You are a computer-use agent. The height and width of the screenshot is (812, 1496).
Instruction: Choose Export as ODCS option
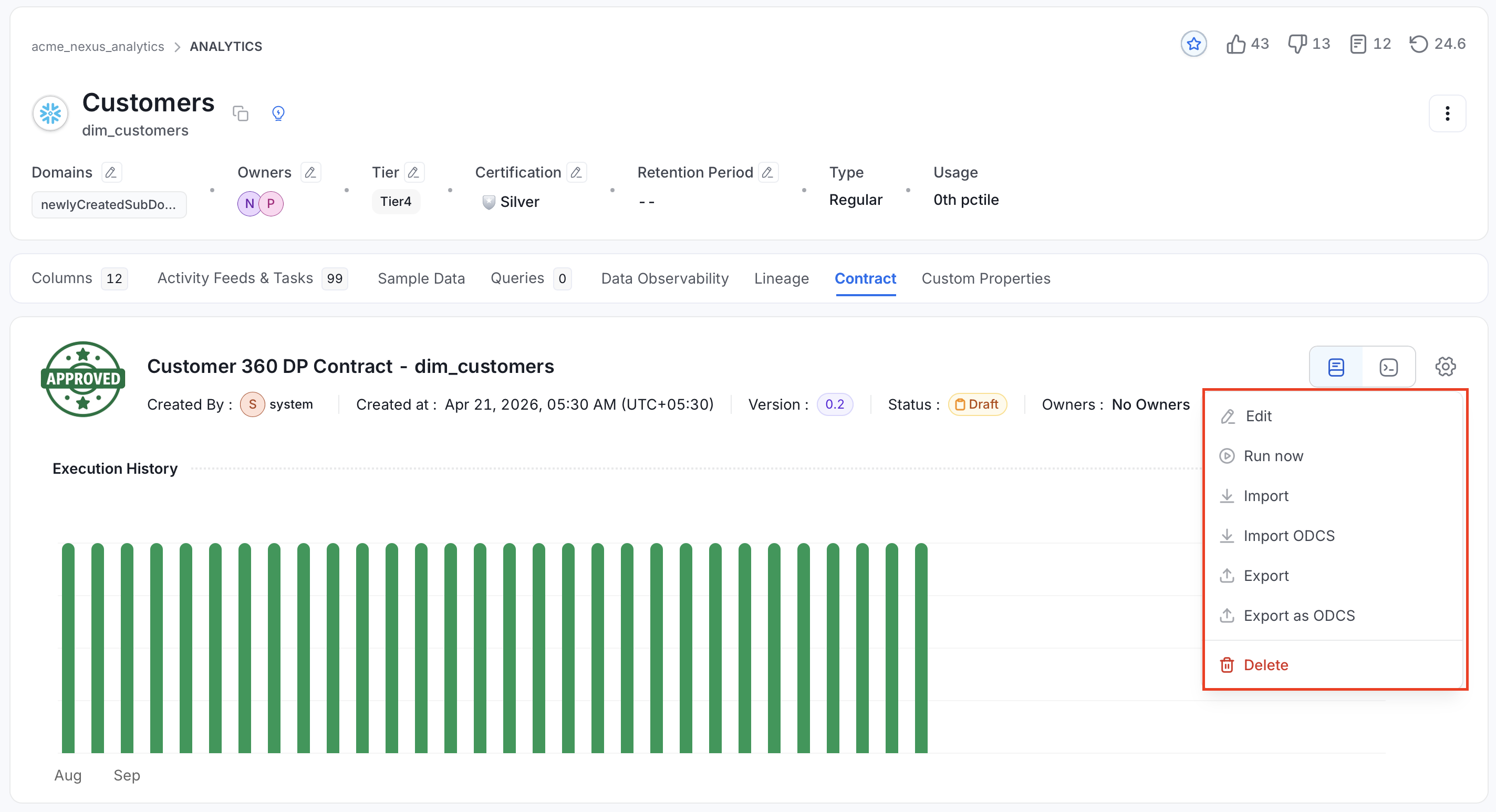[x=1333, y=615]
